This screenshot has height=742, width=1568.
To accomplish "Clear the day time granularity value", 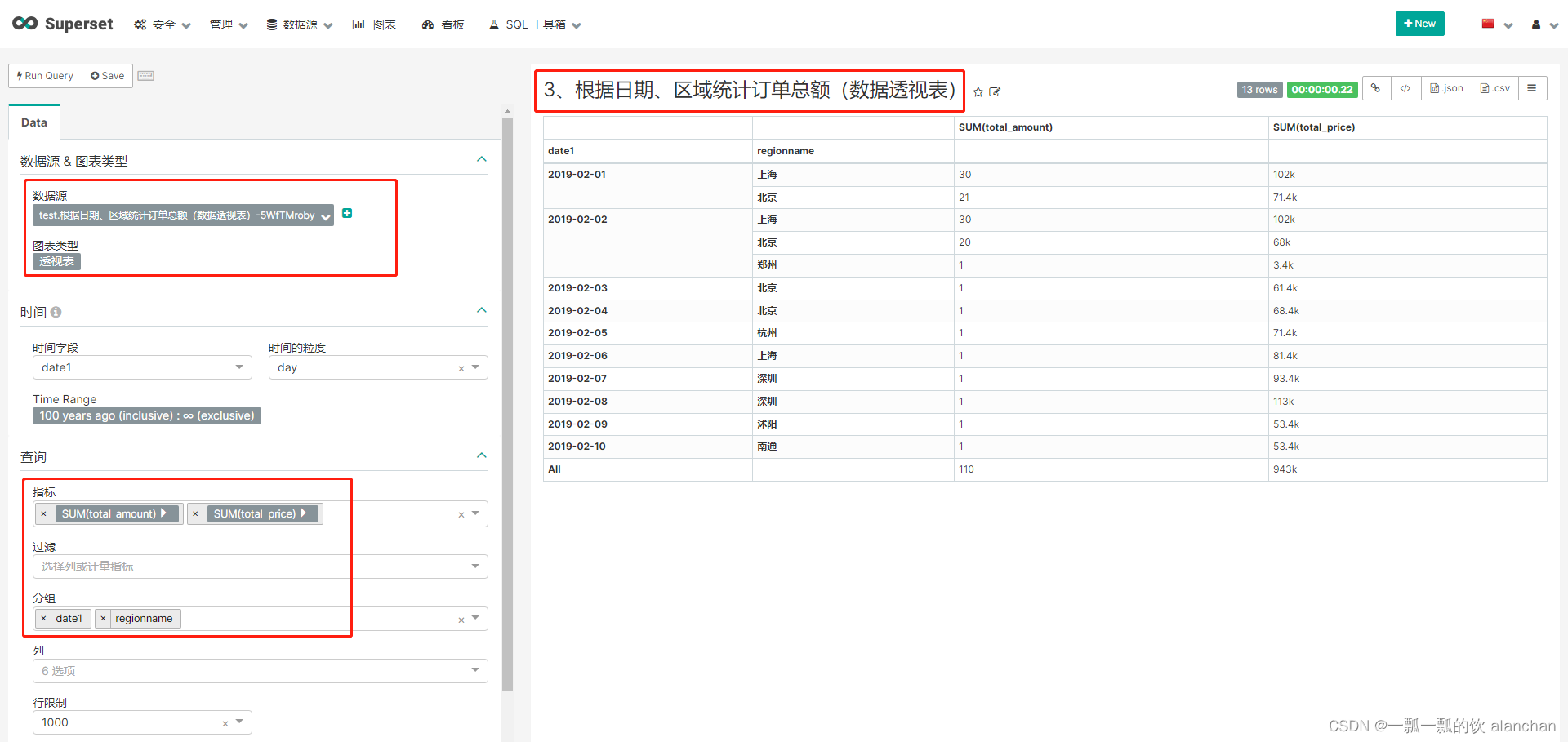I will click(x=461, y=368).
